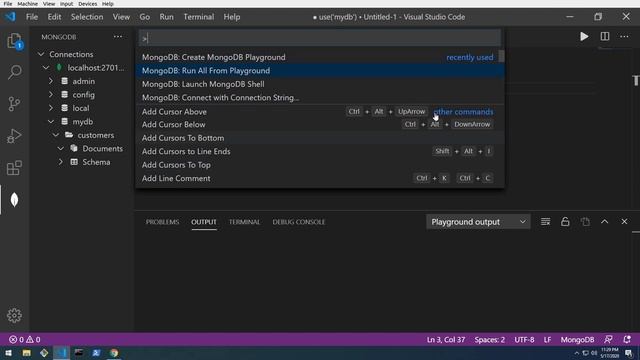Open the Manage gear icon
Image resolution: width=640 pixels, height=360 pixels.
pos(14,315)
